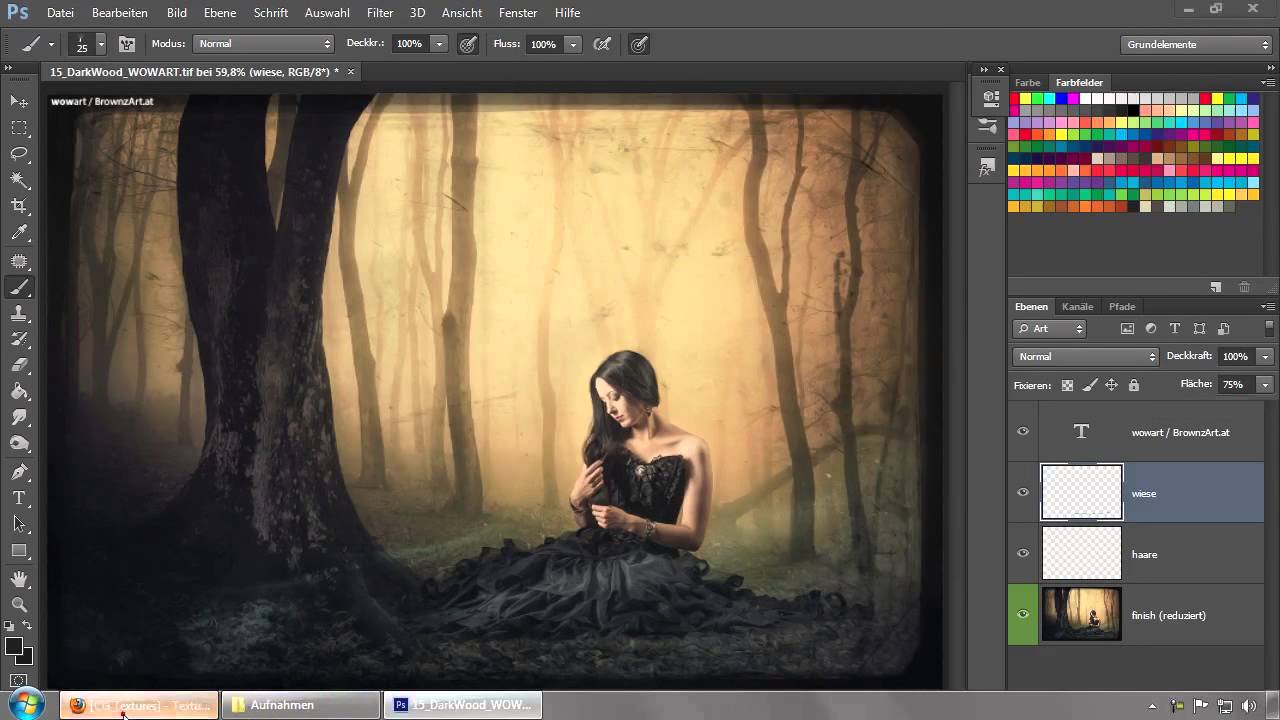Viewport: 1280px width, 720px height.
Task: Select the Clone Stamp tool
Action: tap(19, 314)
